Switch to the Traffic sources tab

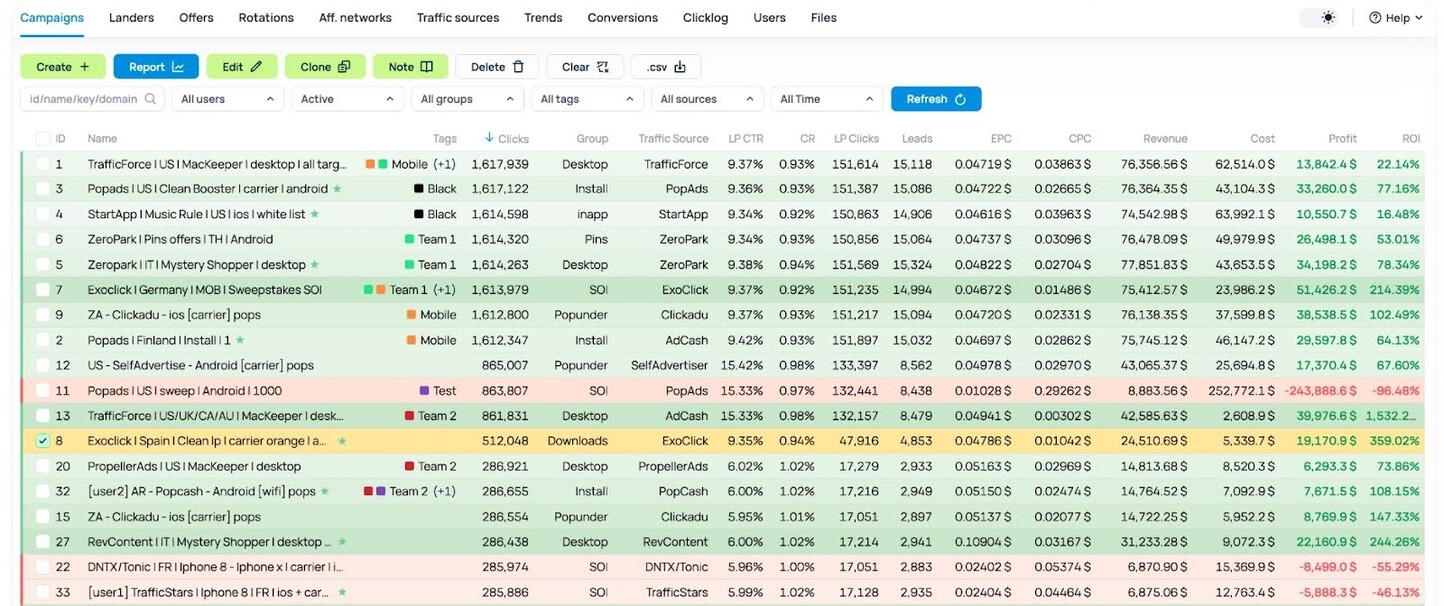pos(459,18)
